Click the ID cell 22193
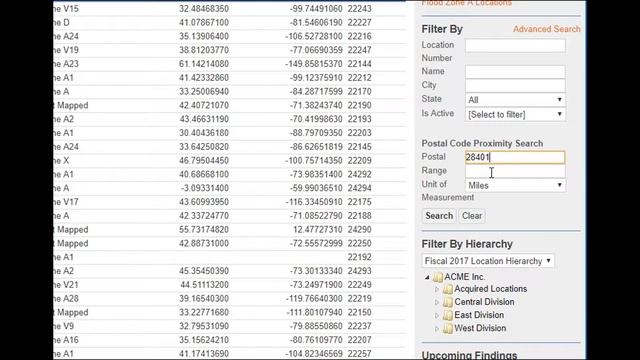 [x=360, y=119]
